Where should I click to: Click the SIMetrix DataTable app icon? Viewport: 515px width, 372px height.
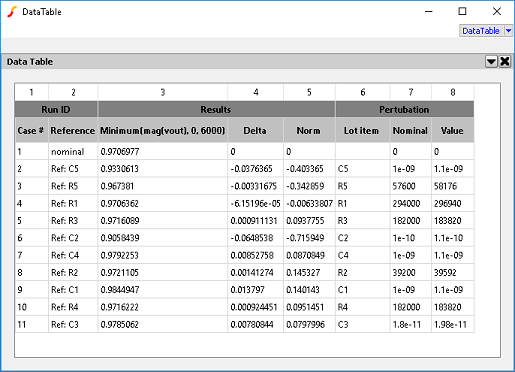point(12,12)
